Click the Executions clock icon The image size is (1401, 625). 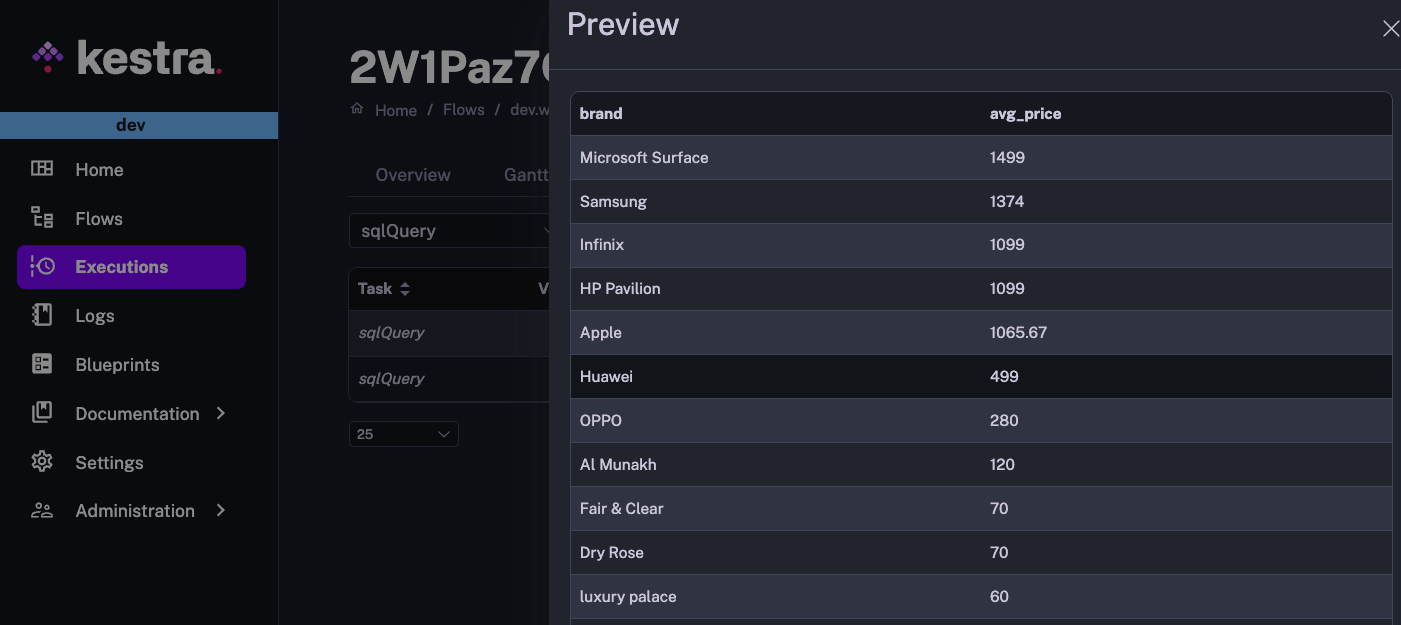pyautogui.click(x=42, y=267)
